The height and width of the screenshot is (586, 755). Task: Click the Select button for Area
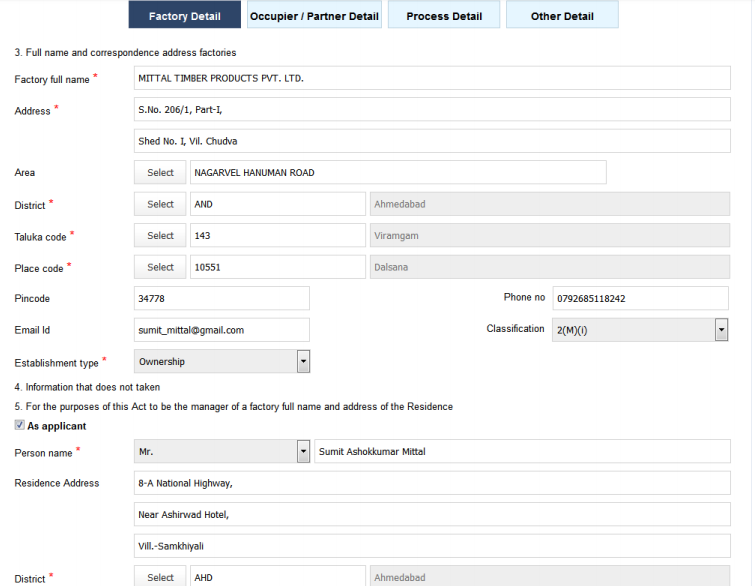(160, 173)
